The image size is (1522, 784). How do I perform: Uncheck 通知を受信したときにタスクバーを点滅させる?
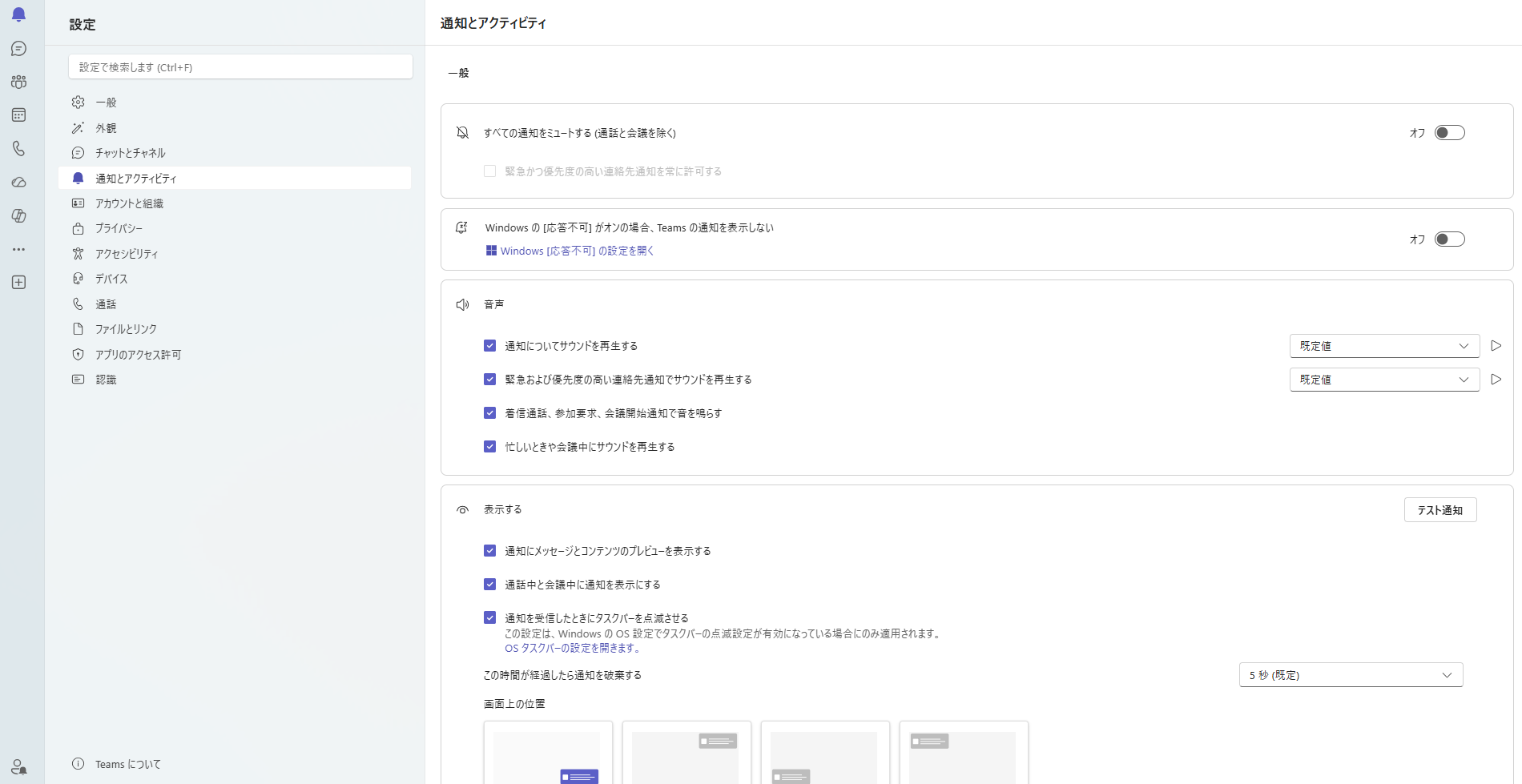pos(489,618)
